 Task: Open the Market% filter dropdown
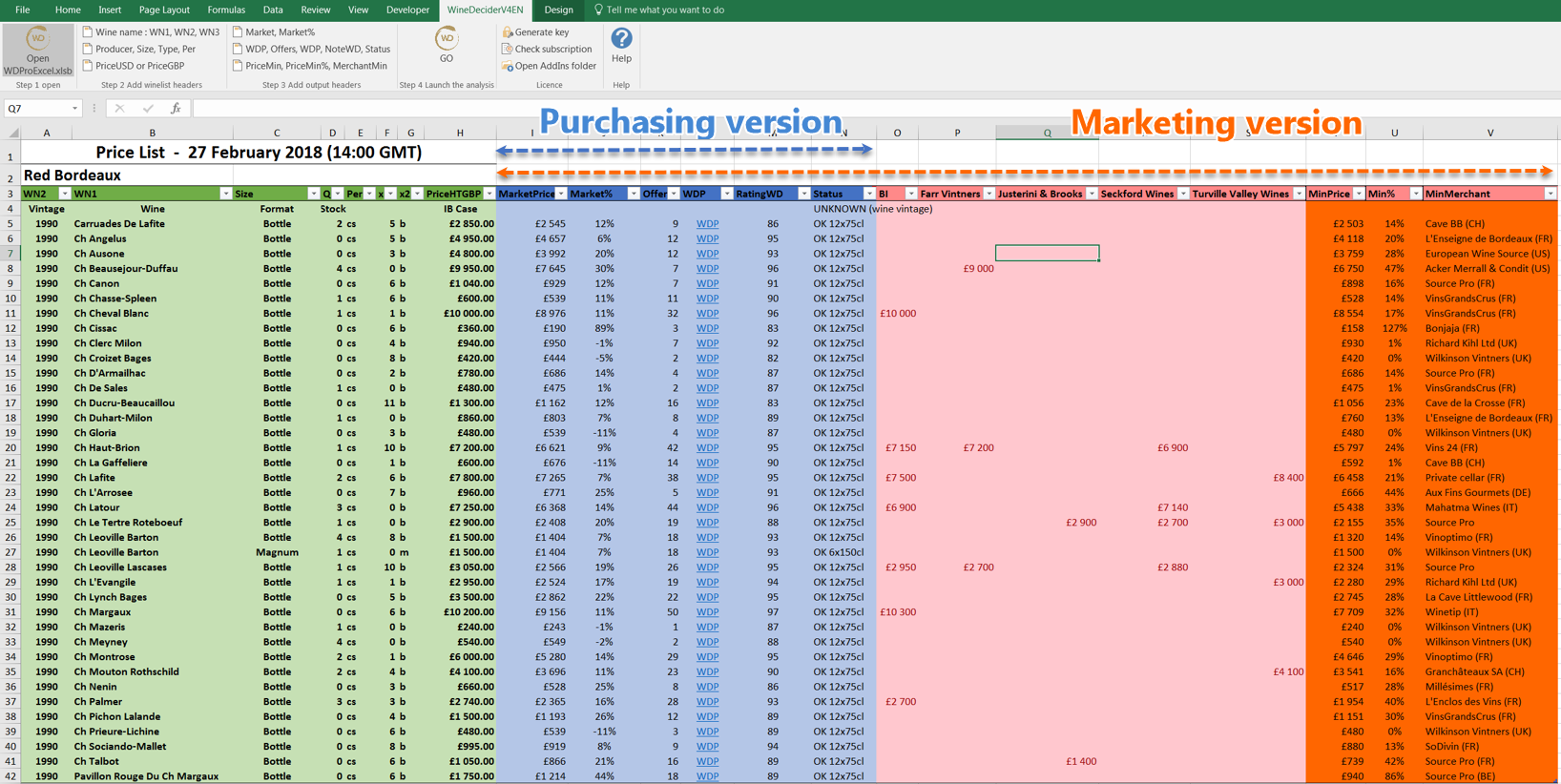633,194
